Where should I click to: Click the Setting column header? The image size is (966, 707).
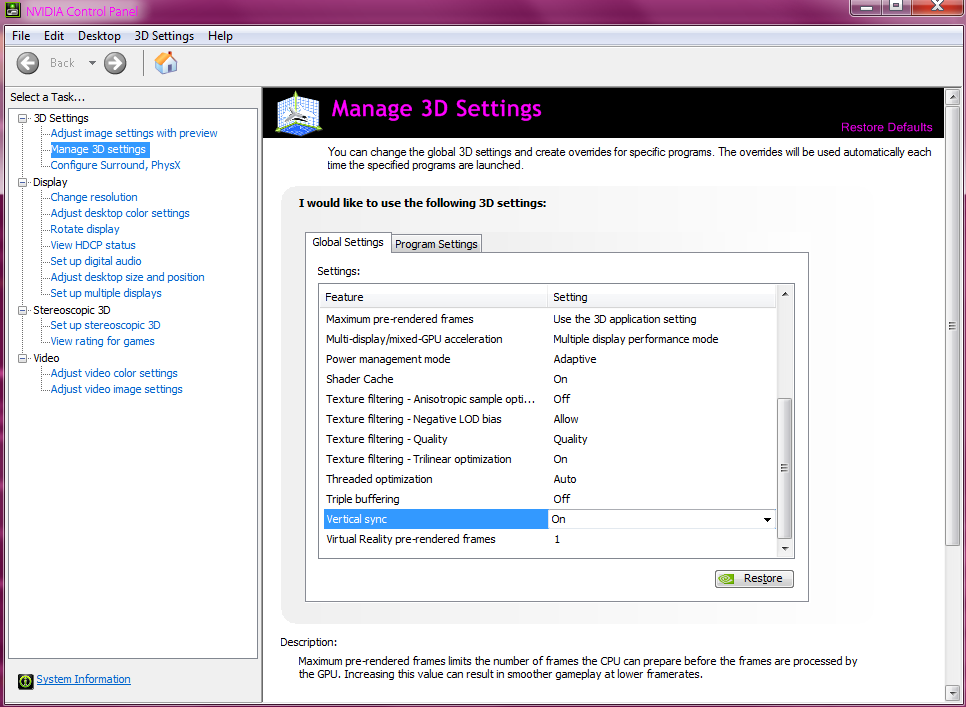661,297
